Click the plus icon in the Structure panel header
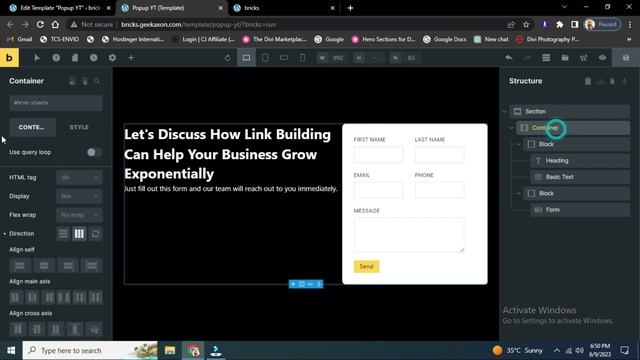Screen dimensions: 640x360 [624, 81]
